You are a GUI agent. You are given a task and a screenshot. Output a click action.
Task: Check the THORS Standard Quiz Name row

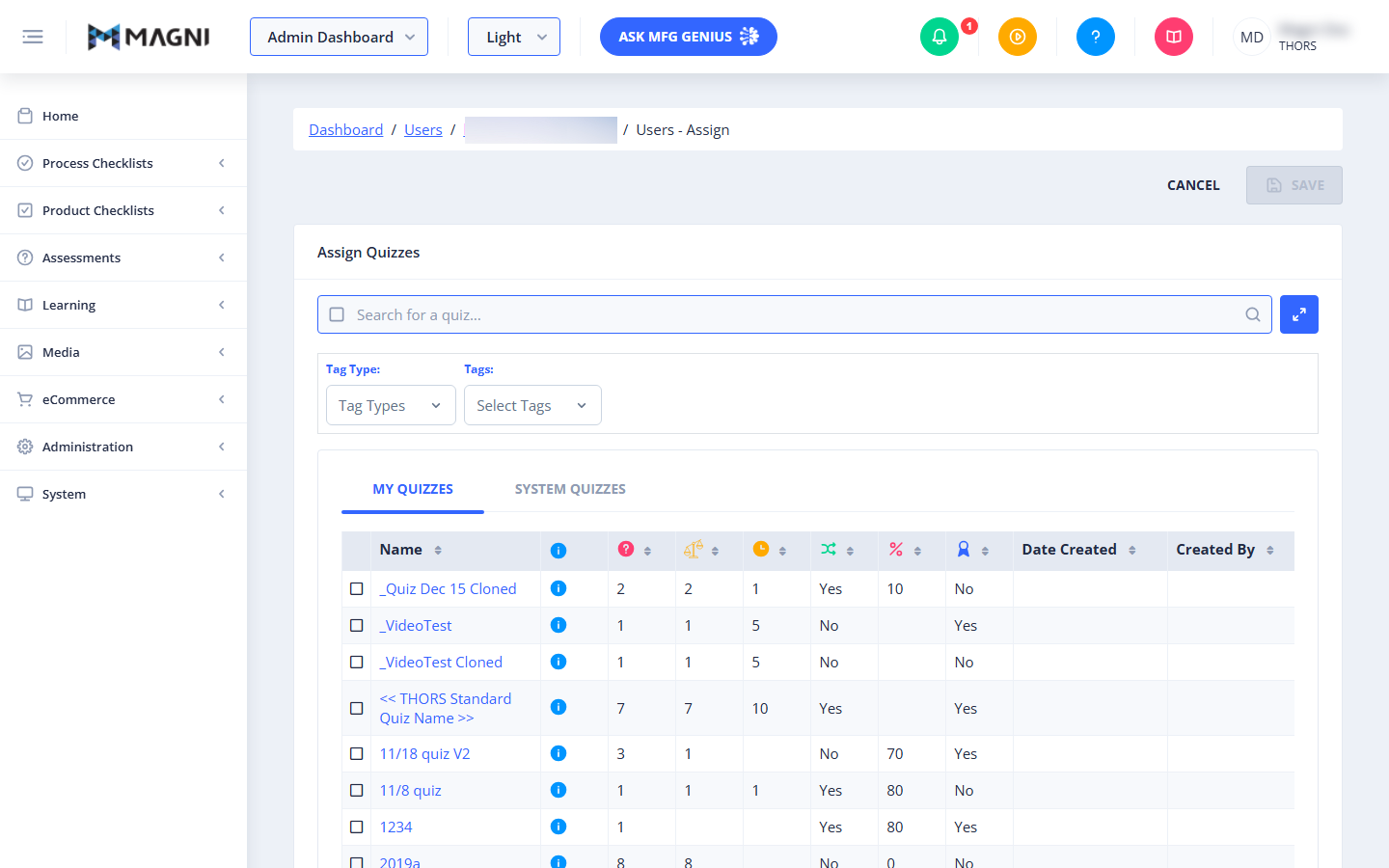pyautogui.click(x=357, y=708)
